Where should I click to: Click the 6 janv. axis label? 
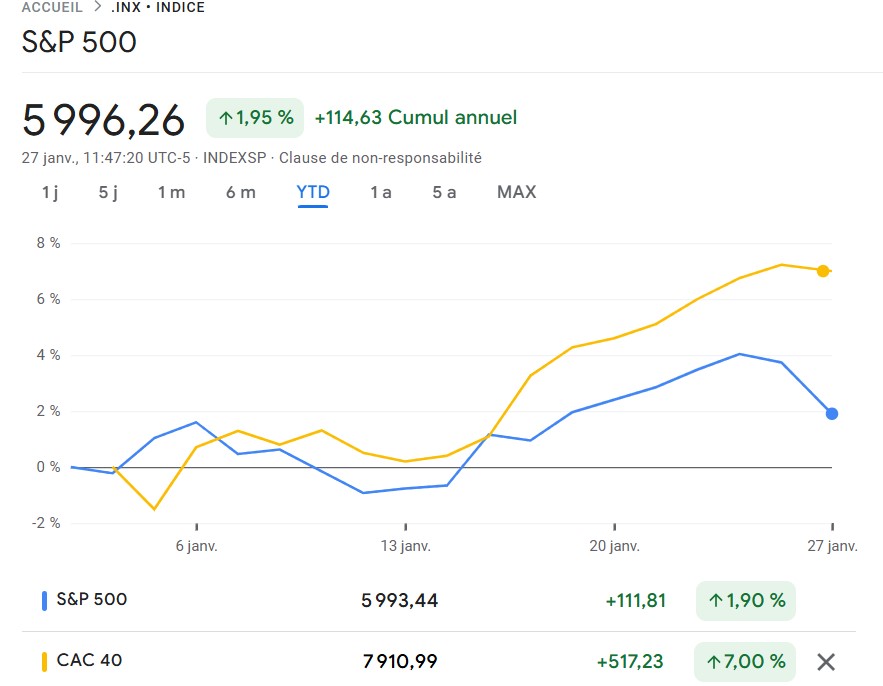(197, 546)
